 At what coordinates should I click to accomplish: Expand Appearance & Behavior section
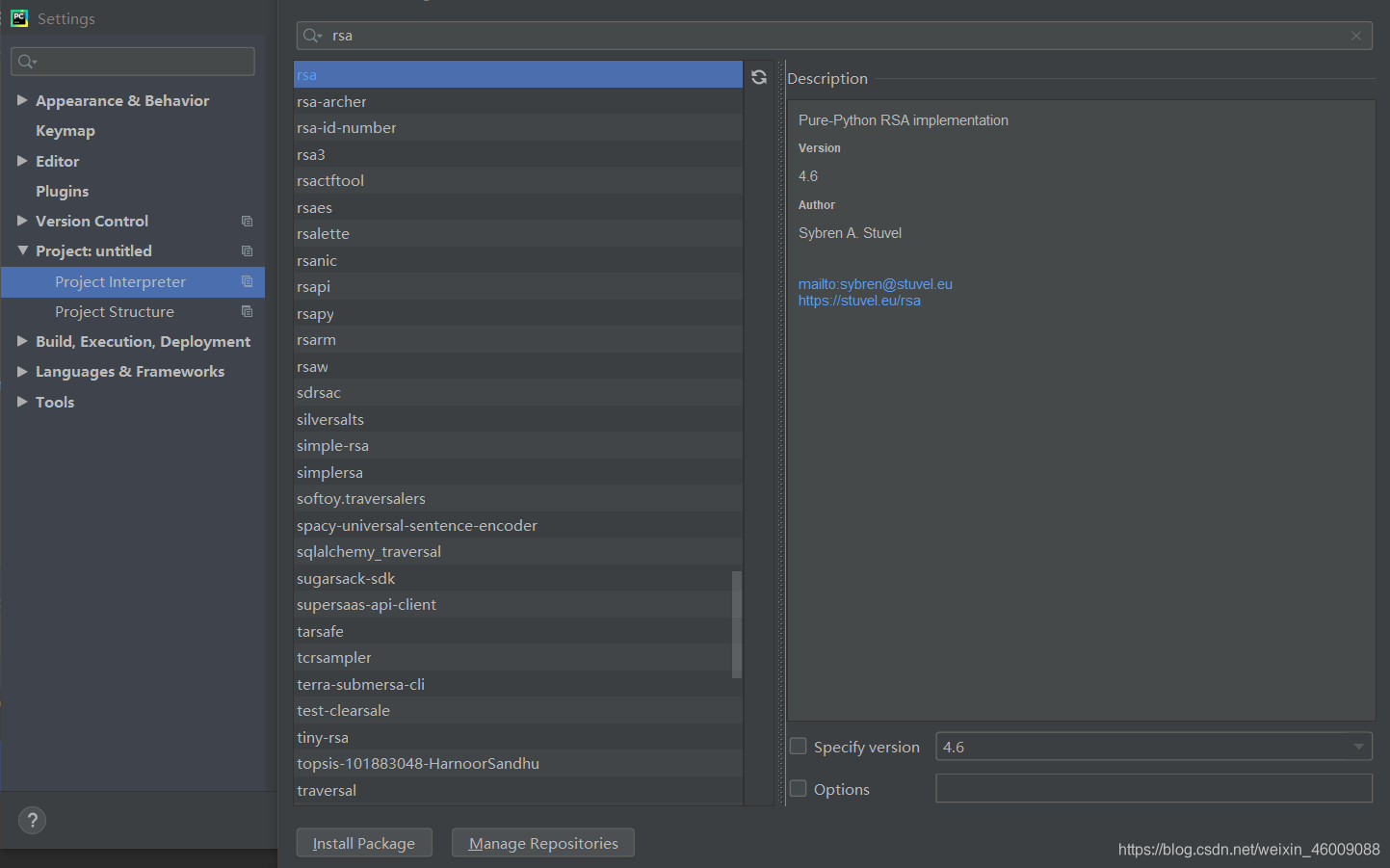click(x=22, y=100)
